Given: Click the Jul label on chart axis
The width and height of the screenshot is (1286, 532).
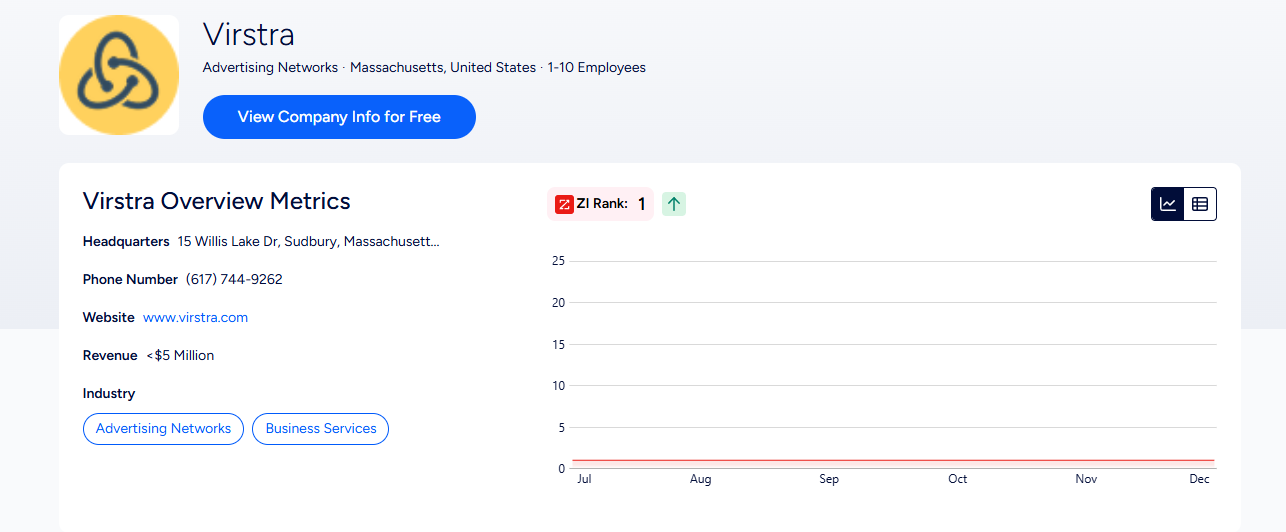Looking at the screenshot, I should coord(584,479).
